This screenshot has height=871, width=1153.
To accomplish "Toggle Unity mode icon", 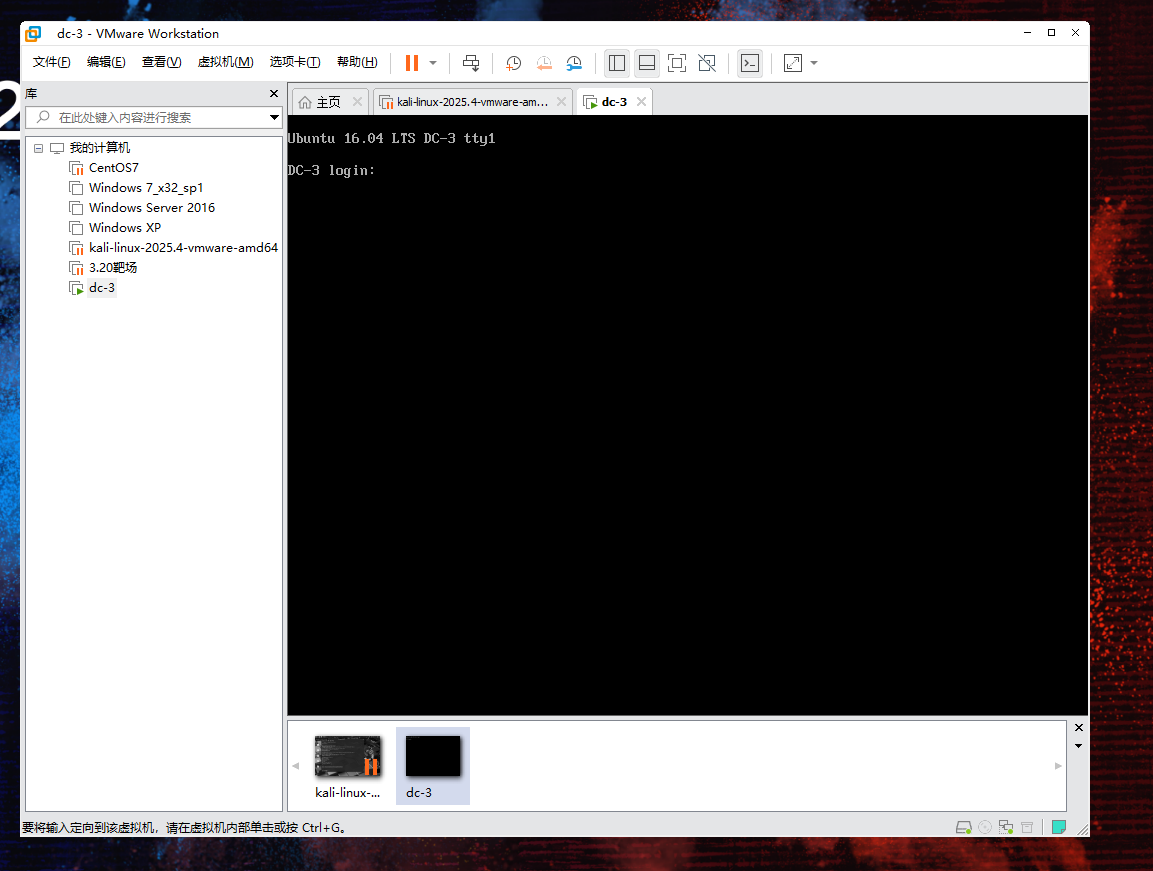I will click(x=707, y=63).
